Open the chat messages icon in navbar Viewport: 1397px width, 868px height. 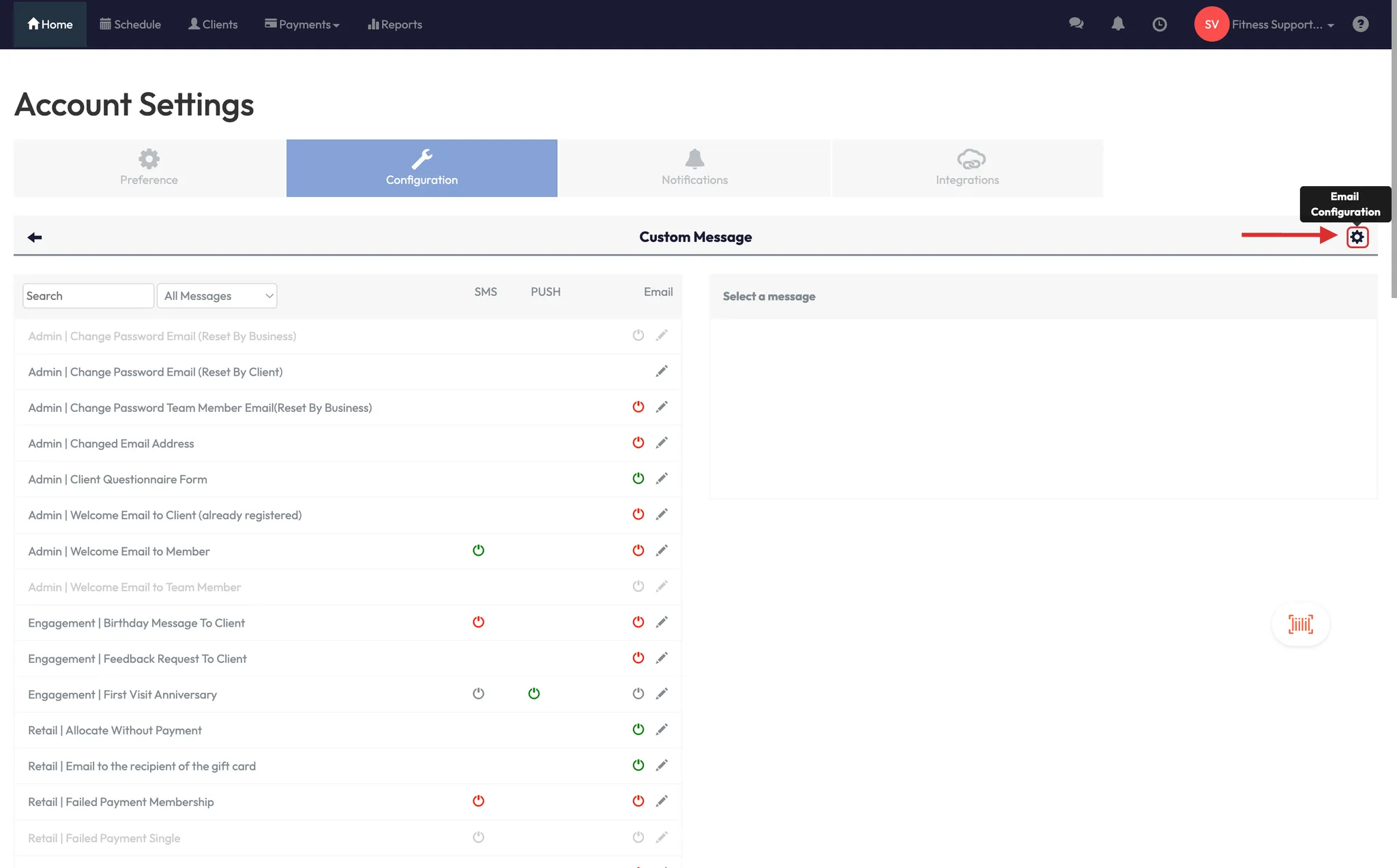click(1076, 24)
